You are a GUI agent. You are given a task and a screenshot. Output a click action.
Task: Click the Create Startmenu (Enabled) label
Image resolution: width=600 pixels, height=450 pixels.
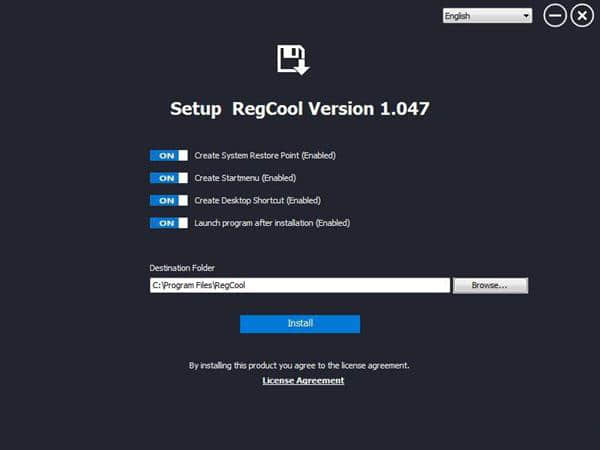246,178
